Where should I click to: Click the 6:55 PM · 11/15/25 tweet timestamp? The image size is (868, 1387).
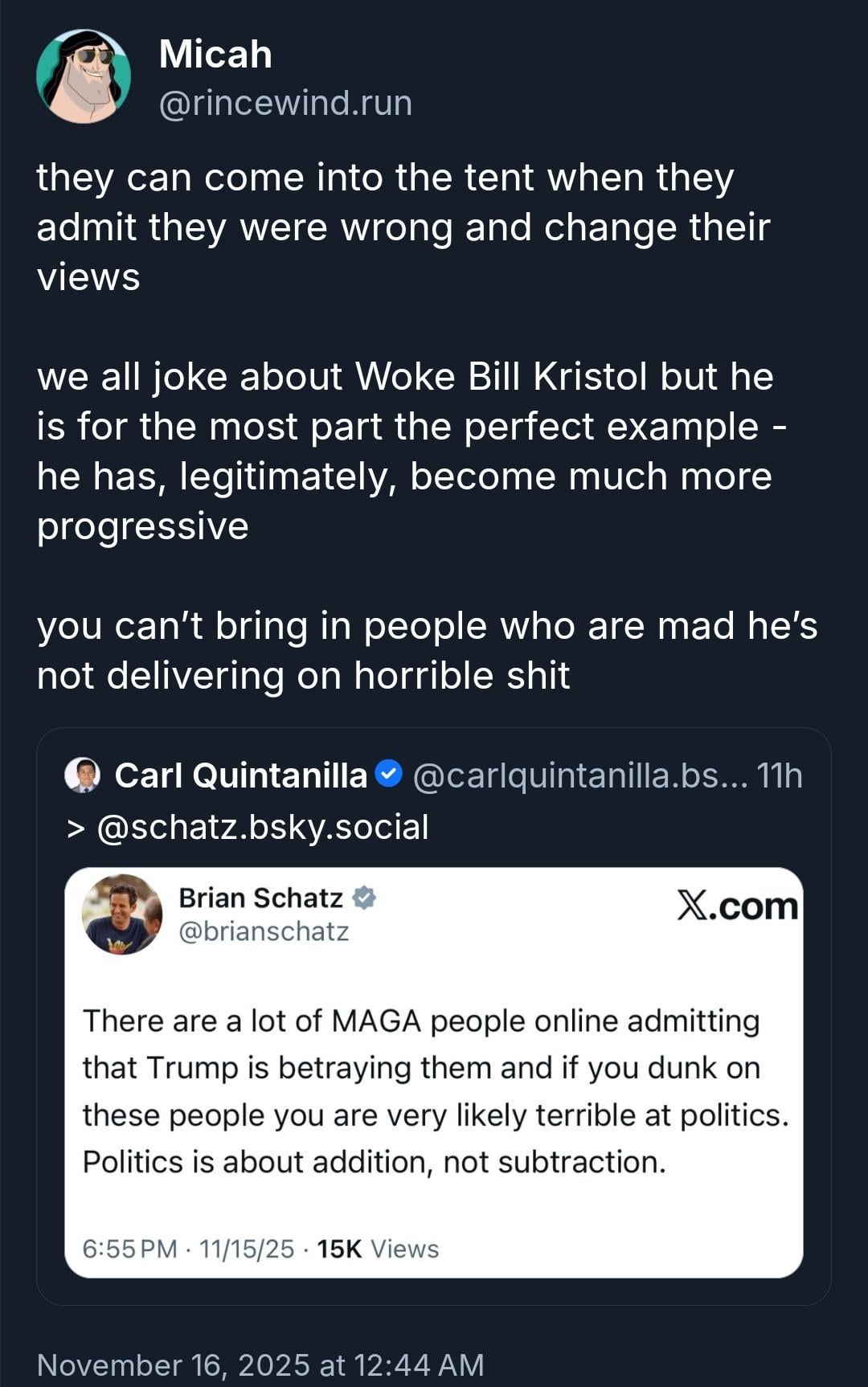(188, 1249)
